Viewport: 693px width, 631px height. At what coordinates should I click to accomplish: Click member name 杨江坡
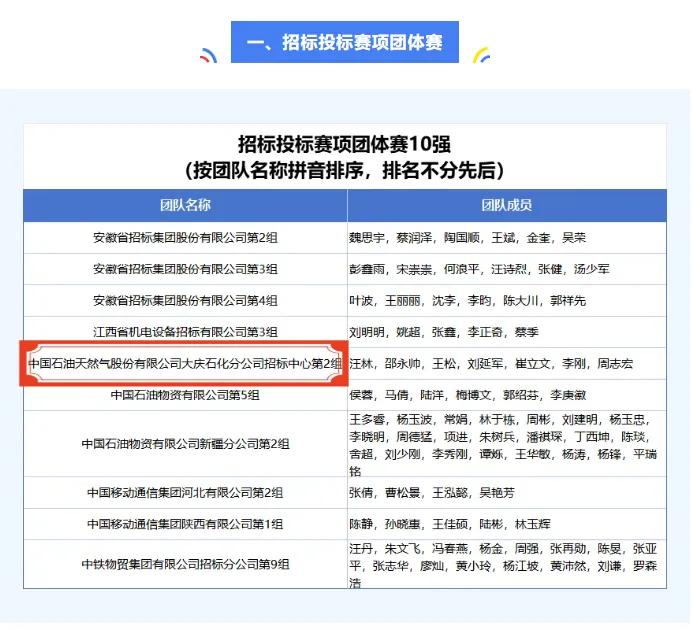tap(521, 566)
